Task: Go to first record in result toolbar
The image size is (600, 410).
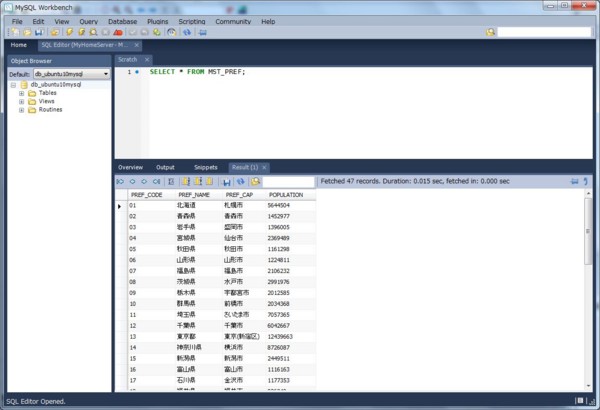Action: 120,181
